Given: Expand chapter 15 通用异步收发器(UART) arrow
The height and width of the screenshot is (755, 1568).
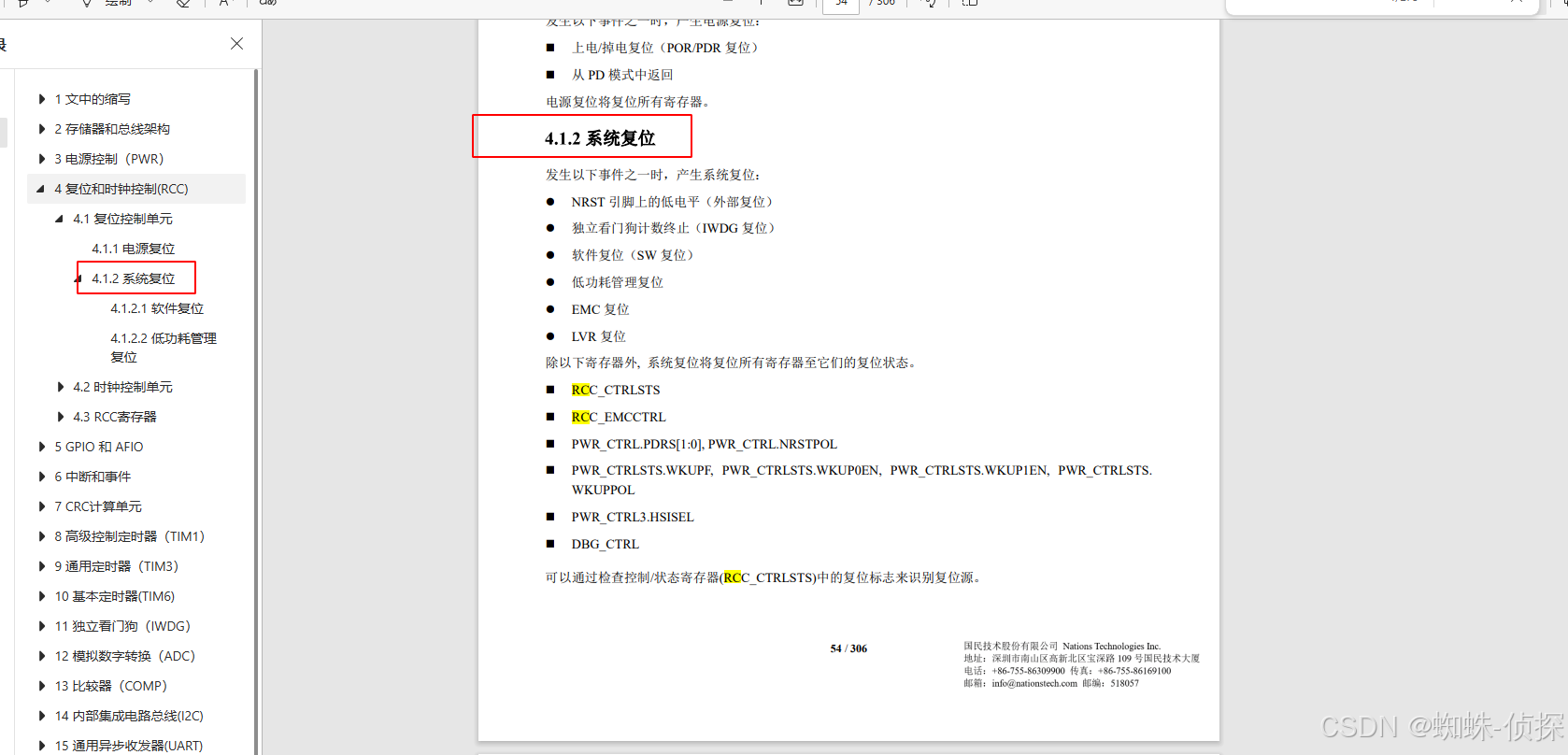Looking at the screenshot, I should tap(41, 746).
